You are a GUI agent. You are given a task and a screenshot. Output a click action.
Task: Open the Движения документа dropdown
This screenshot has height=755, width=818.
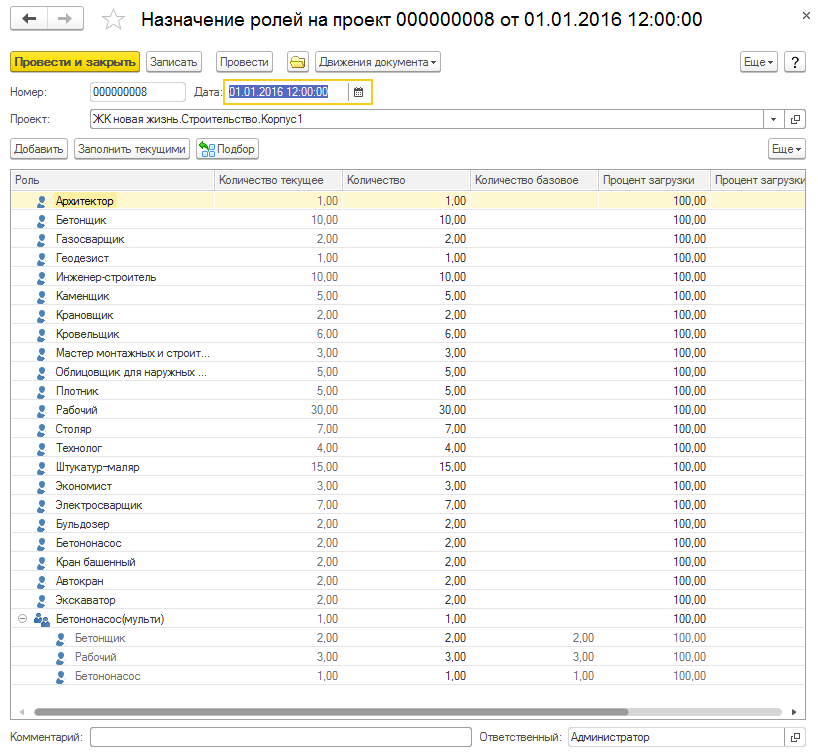coord(378,62)
